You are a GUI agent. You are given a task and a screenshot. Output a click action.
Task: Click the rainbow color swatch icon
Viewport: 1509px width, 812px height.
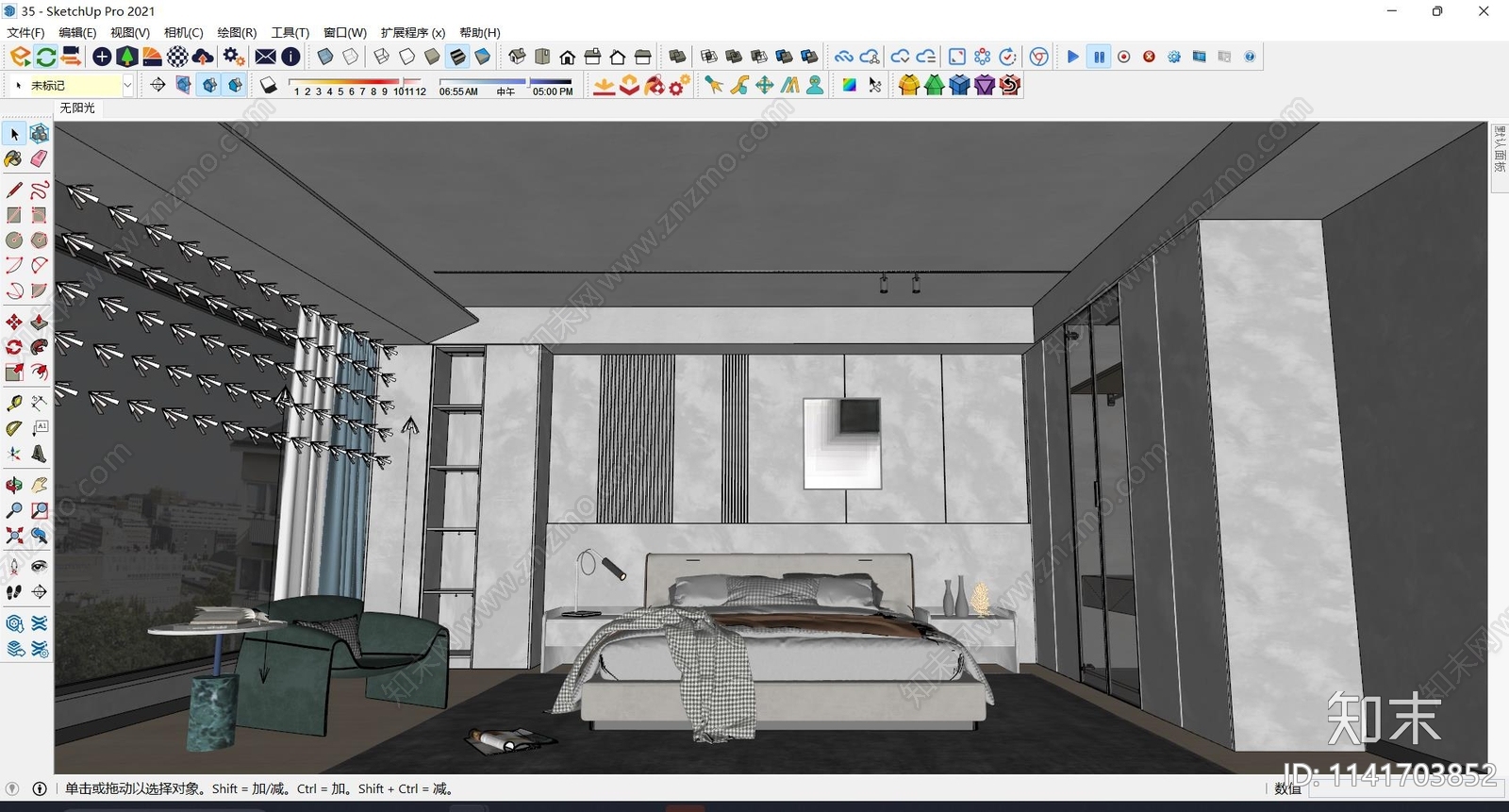pos(850,85)
